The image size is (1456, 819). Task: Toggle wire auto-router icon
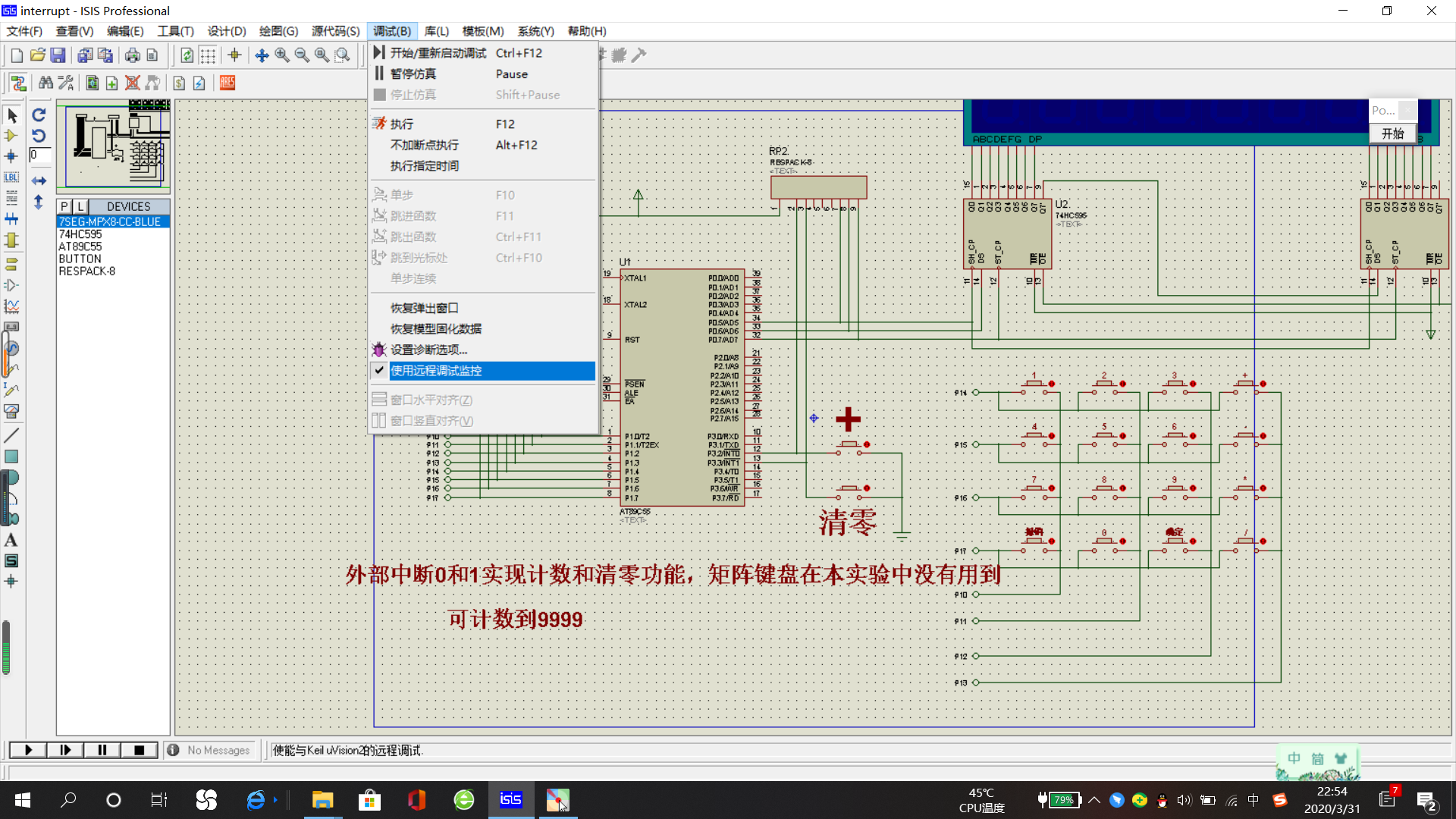[18, 83]
